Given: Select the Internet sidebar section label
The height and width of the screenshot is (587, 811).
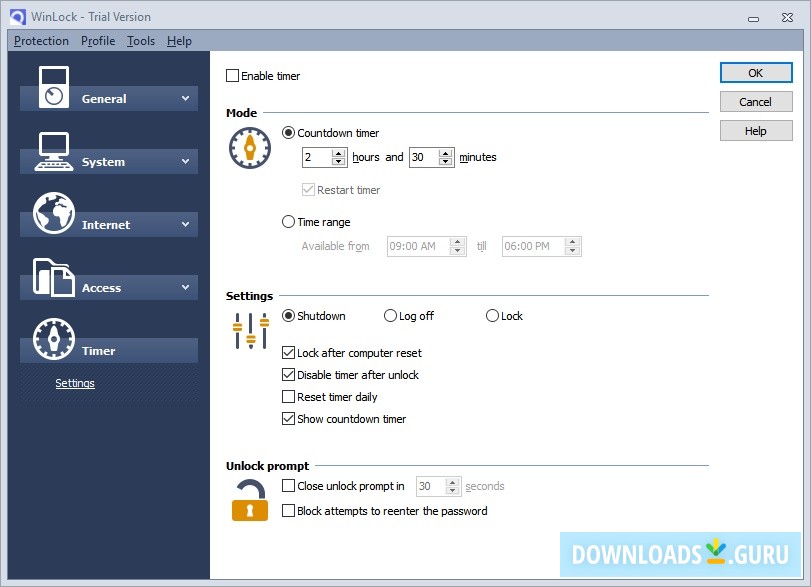Looking at the screenshot, I should coord(106,225).
